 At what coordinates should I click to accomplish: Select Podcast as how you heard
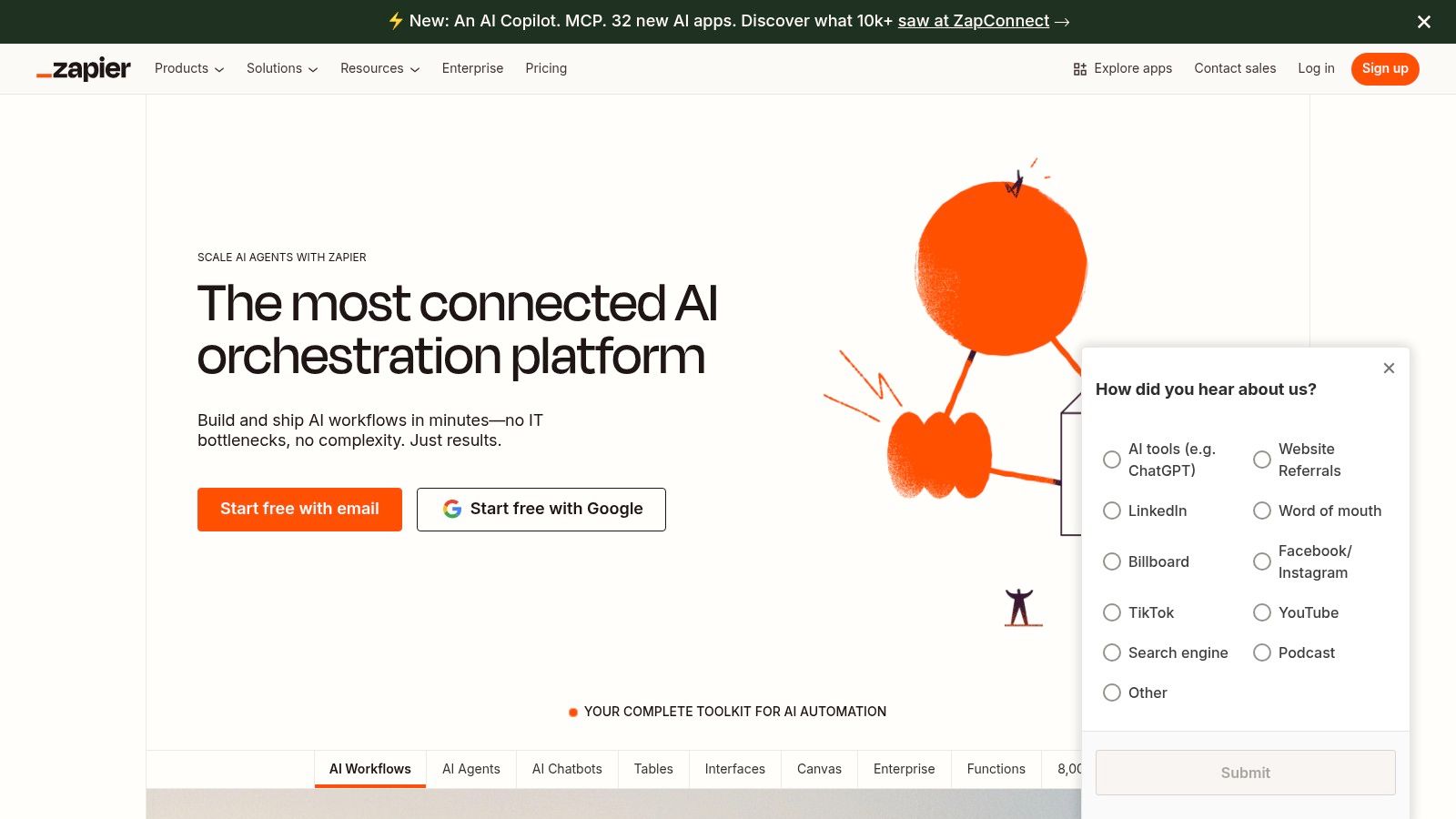coord(1262,652)
